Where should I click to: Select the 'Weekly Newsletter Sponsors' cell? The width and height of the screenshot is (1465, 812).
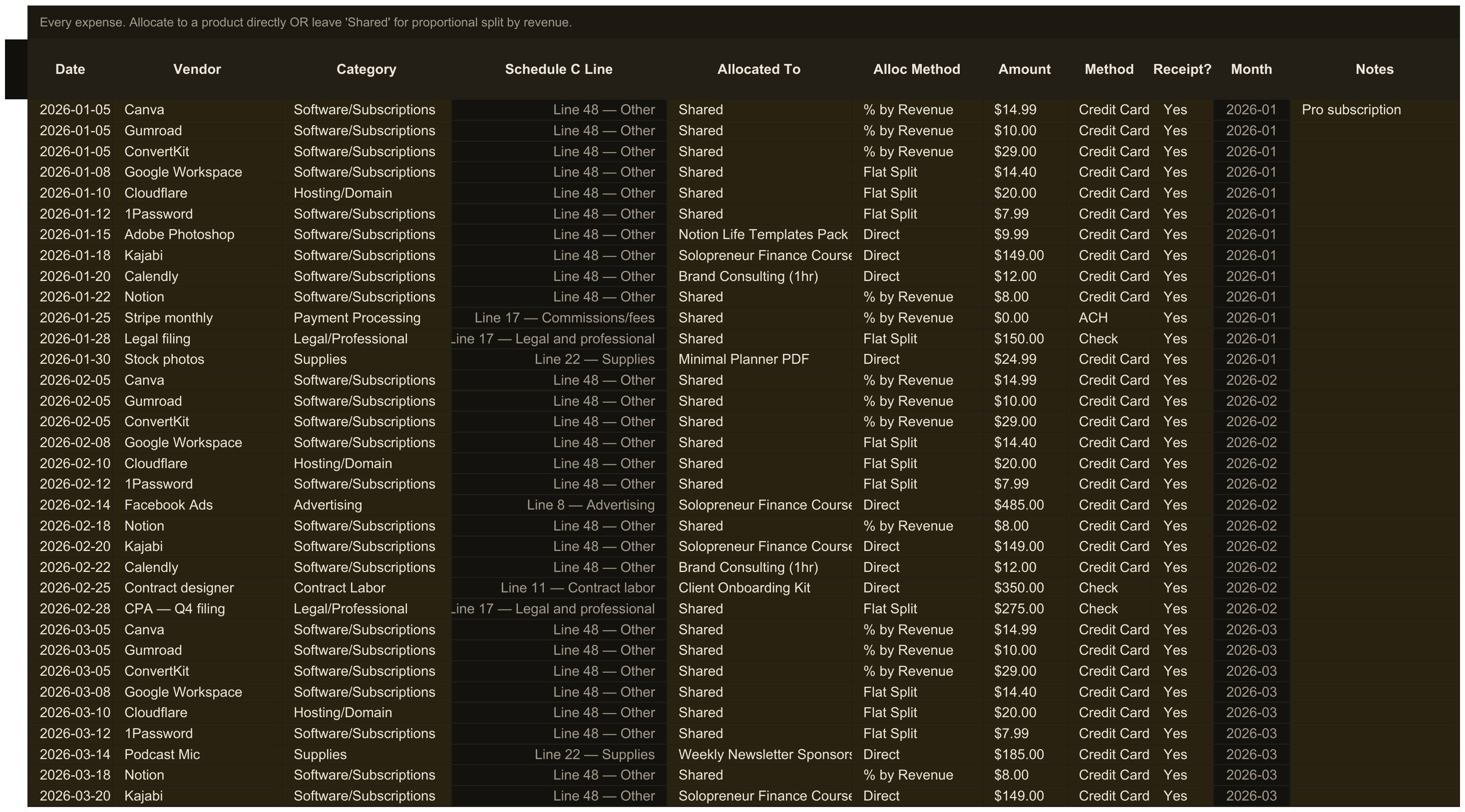pos(758,755)
